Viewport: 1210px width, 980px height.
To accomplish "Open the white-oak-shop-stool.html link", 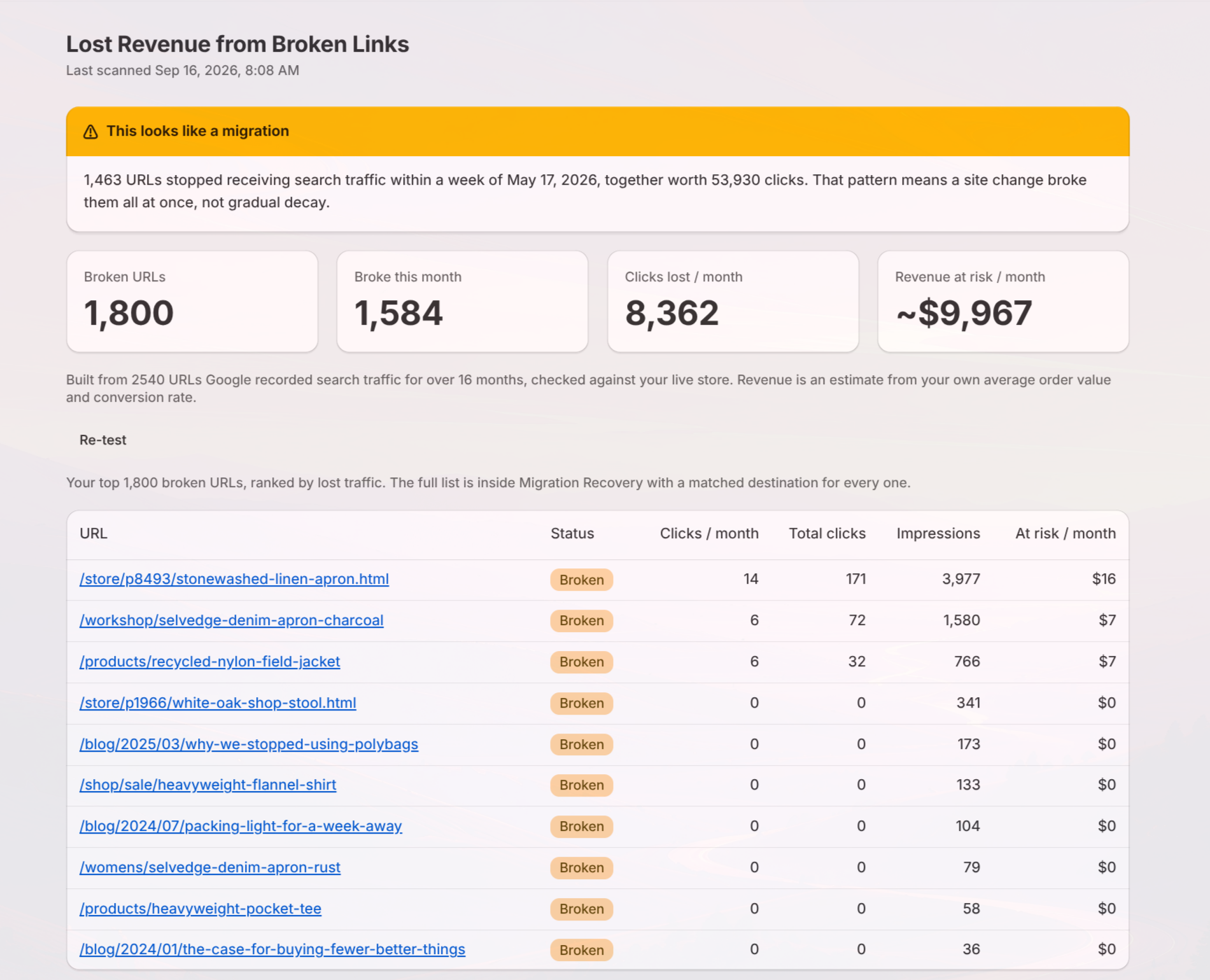I will coord(218,703).
